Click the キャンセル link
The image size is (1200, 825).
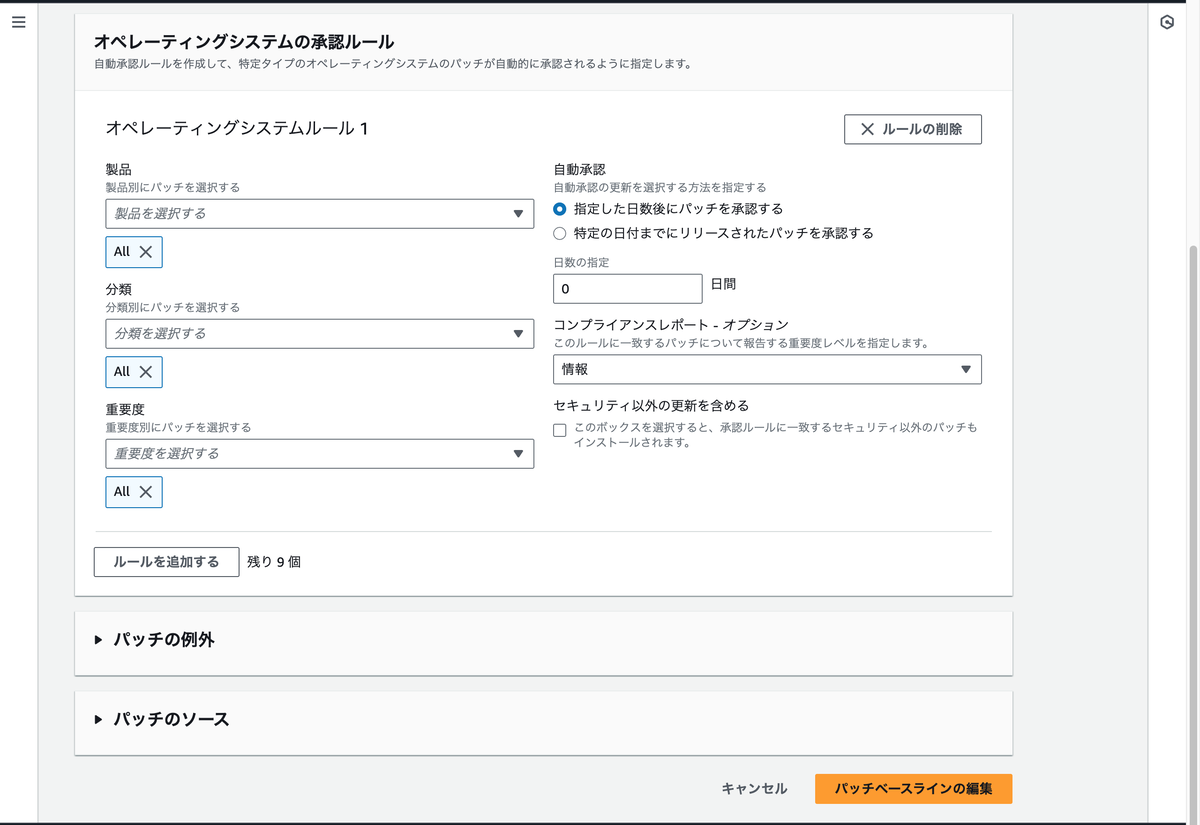tap(754, 788)
